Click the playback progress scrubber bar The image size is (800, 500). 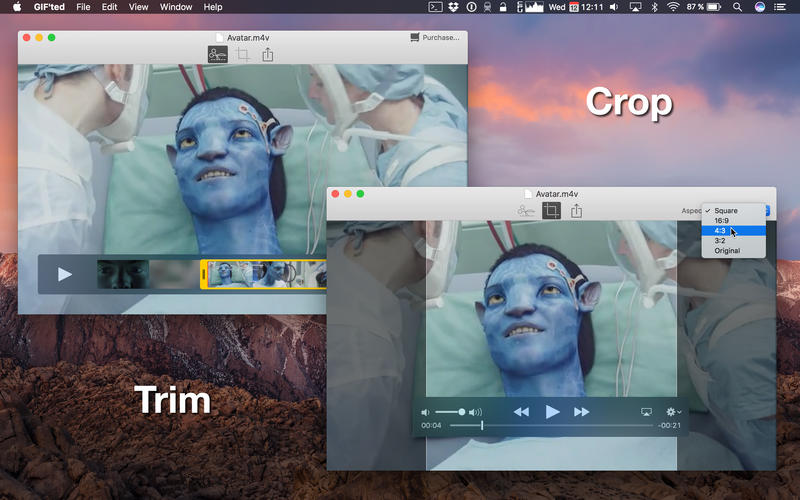[551, 426]
